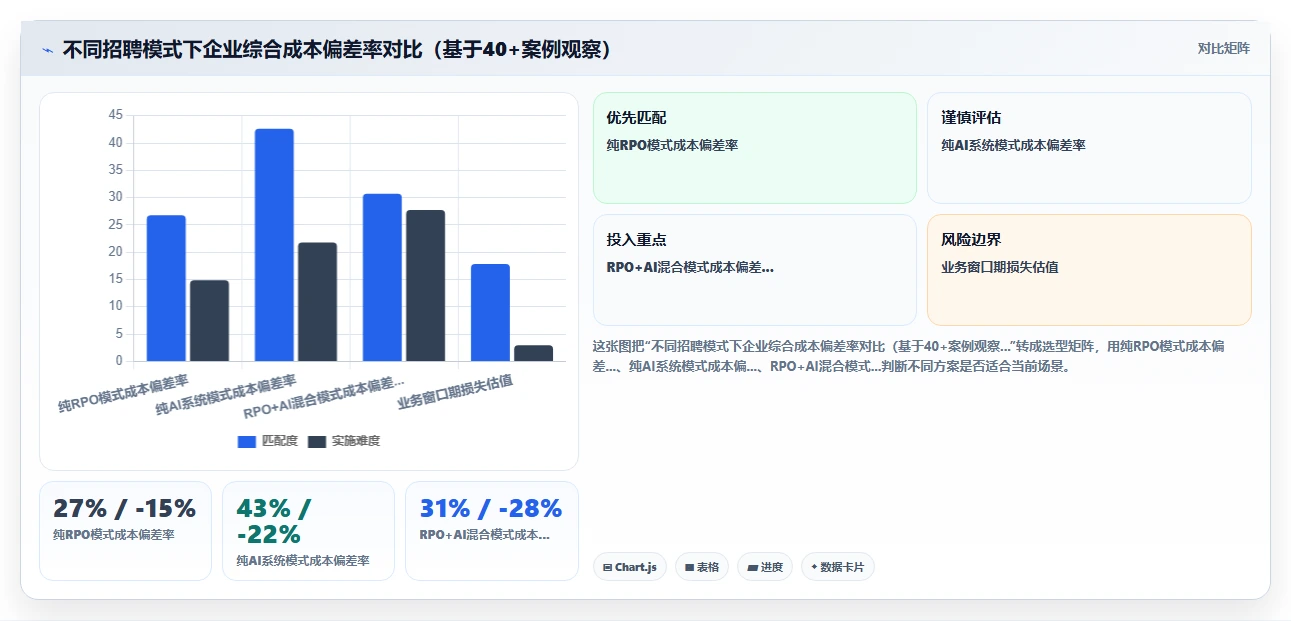Click caption under the 27% / -15% stat
1291x621 pixels.
point(114,535)
